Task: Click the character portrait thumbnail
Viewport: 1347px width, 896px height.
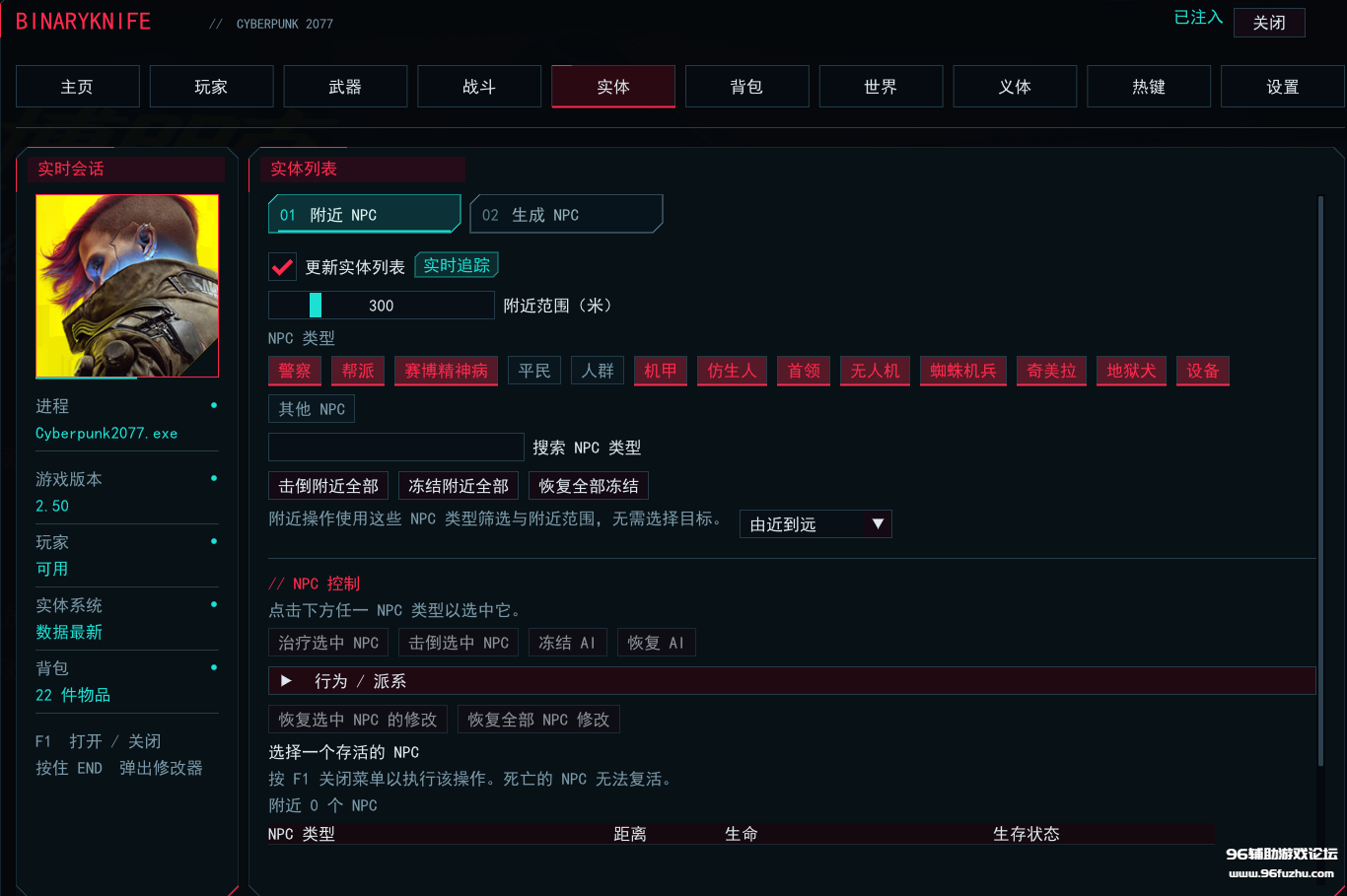Action: pyautogui.click(x=127, y=286)
